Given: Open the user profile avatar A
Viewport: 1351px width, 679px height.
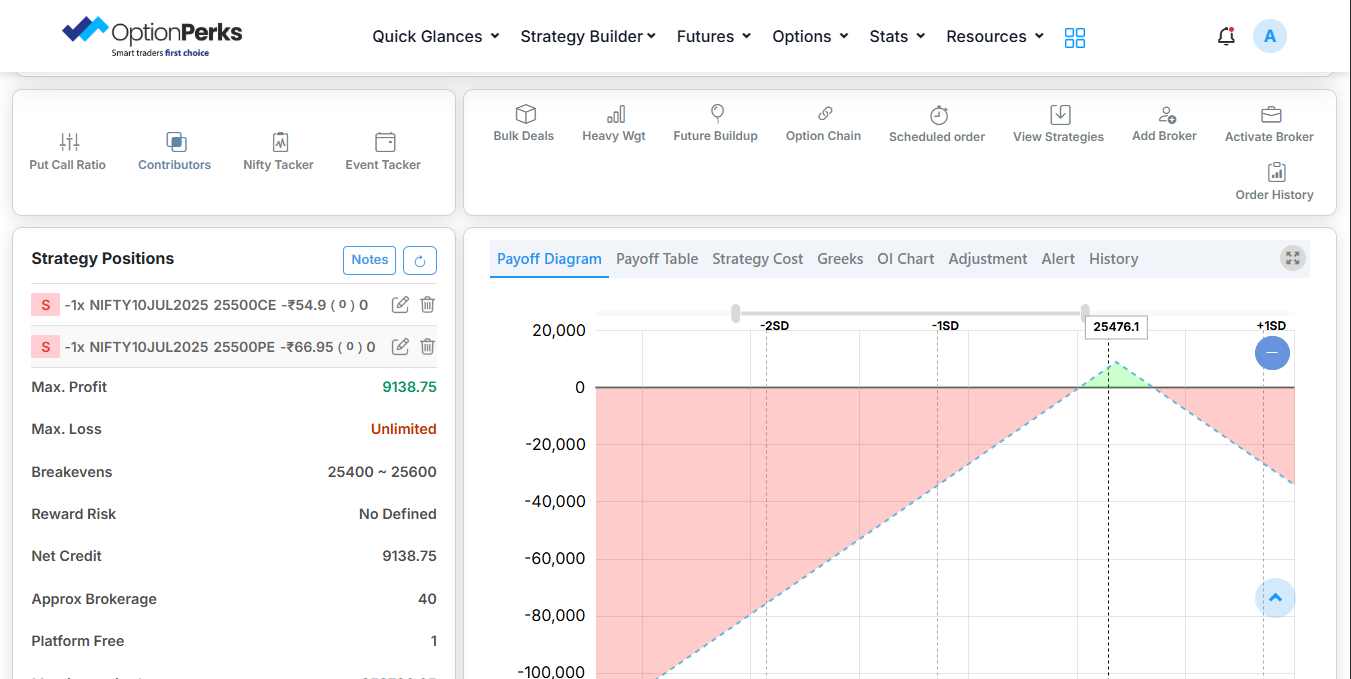Looking at the screenshot, I should pyautogui.click(x=1270, y=36).
